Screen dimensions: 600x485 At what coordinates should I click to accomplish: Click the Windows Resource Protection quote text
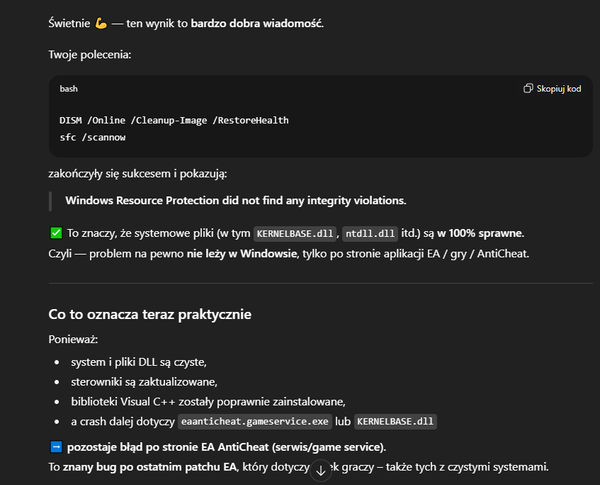(x=235, y=200)
